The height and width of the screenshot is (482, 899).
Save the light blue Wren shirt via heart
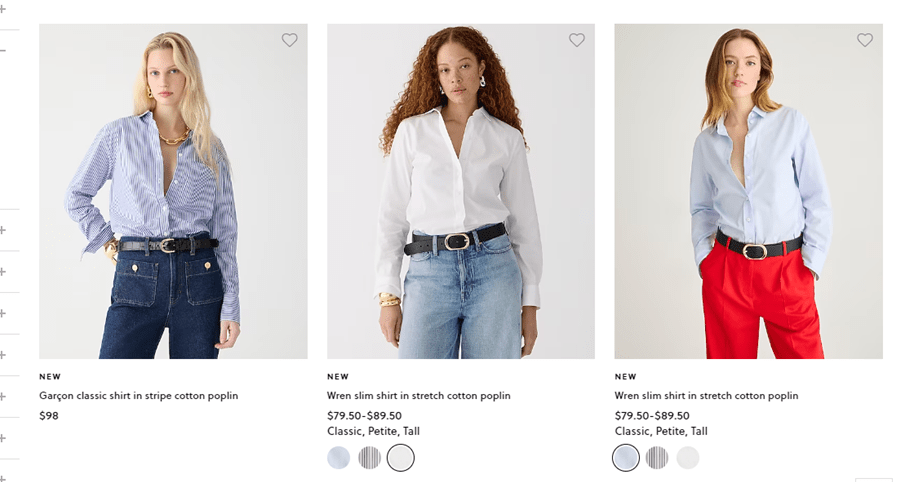tap(864, 41)
